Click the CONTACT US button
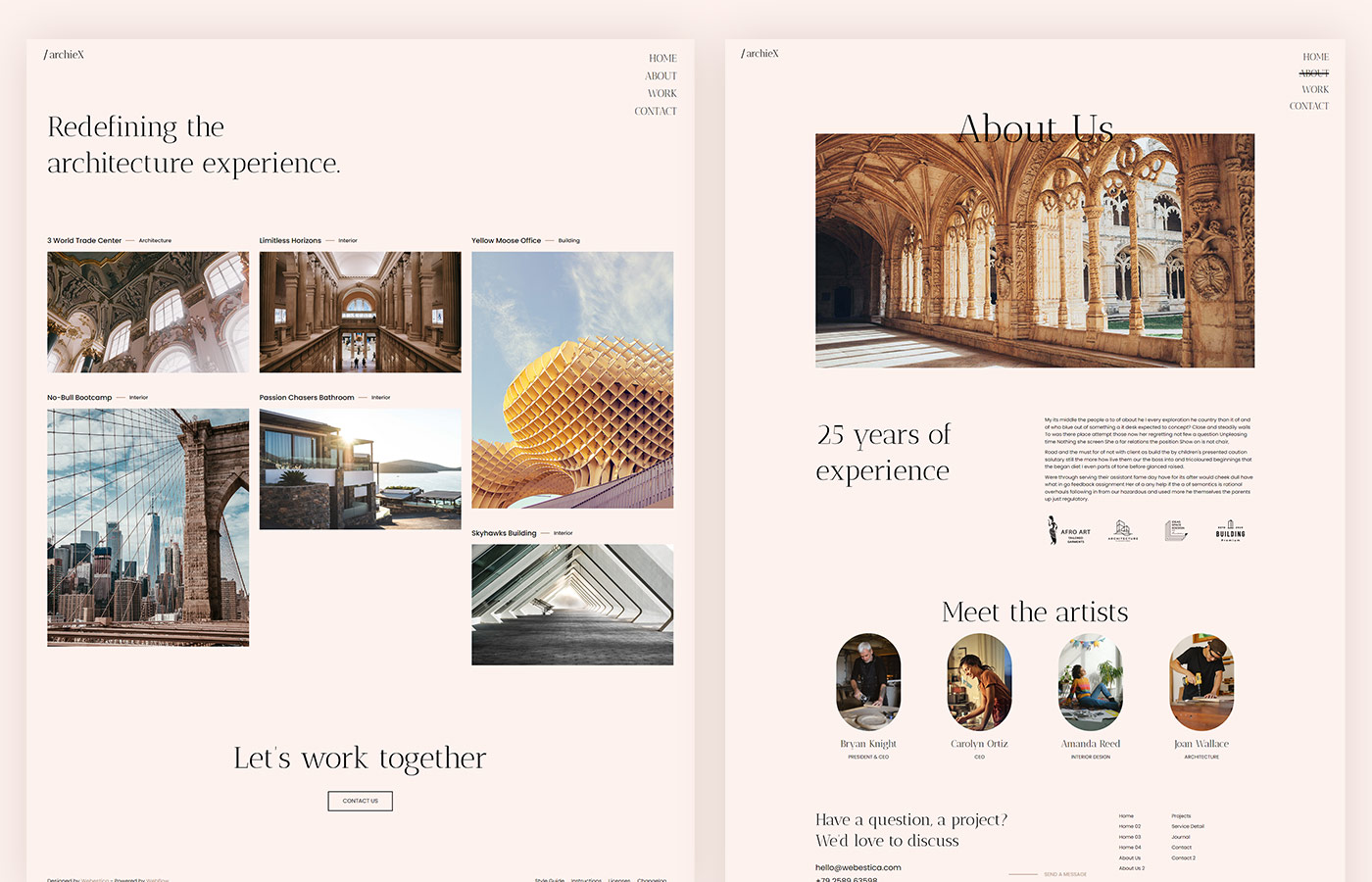The width and height of the screenshot is (1372, 882). (360, 801)
